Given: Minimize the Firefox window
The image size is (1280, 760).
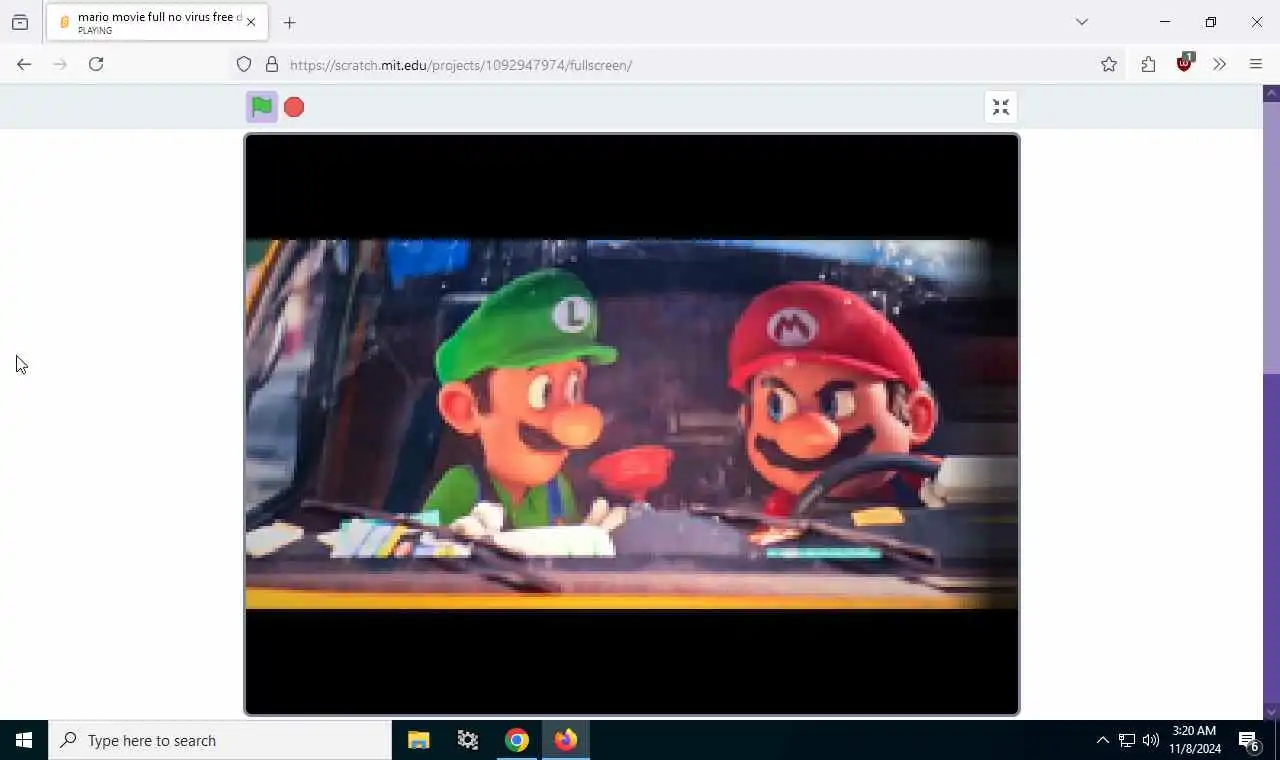Looking at the screenshot, I should [x=1164, y=22].
